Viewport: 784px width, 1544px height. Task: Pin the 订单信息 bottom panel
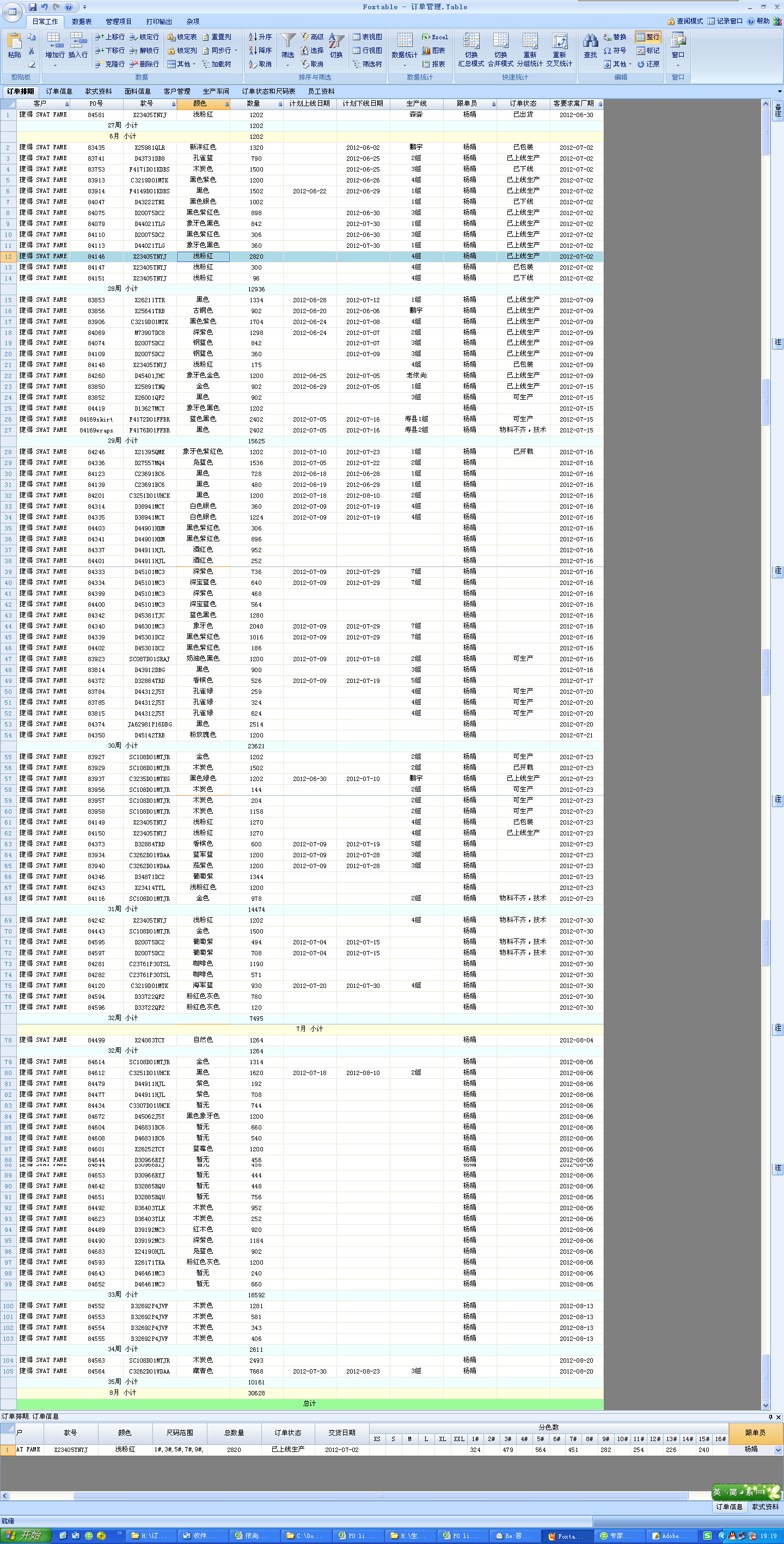(770, 1417)
